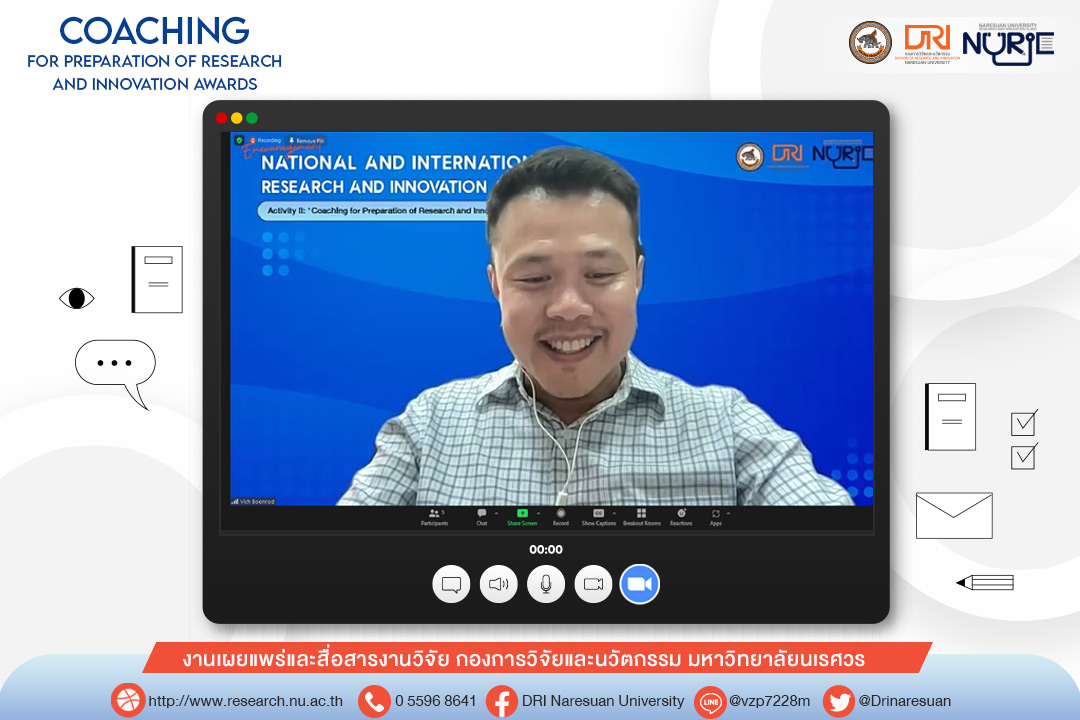Image resolution: width=1080 pixels, height=720 pixels.
Task: Click the blue Zoom video camera button
Action: point(640,584)
